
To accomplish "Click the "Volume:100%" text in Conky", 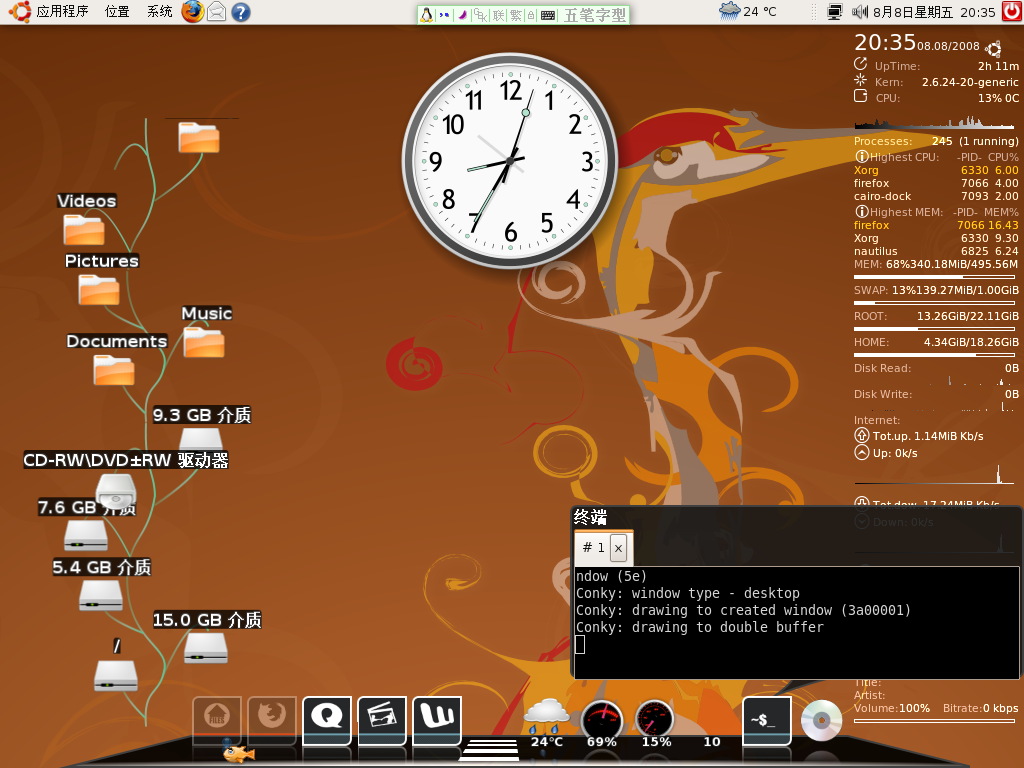I will [x=891, y=708].
